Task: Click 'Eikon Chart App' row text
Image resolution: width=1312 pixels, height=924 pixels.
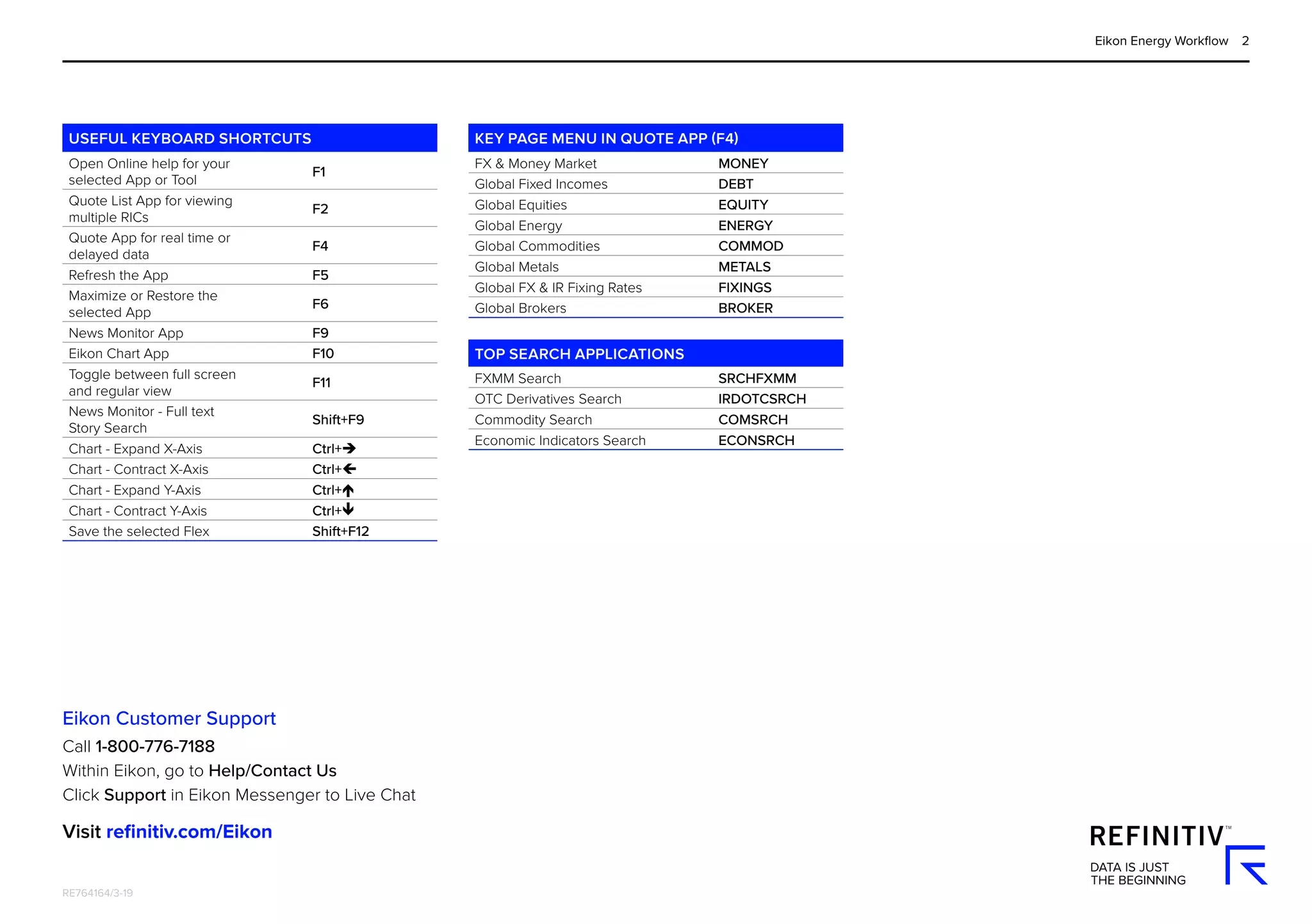Action: pos(119,353)
